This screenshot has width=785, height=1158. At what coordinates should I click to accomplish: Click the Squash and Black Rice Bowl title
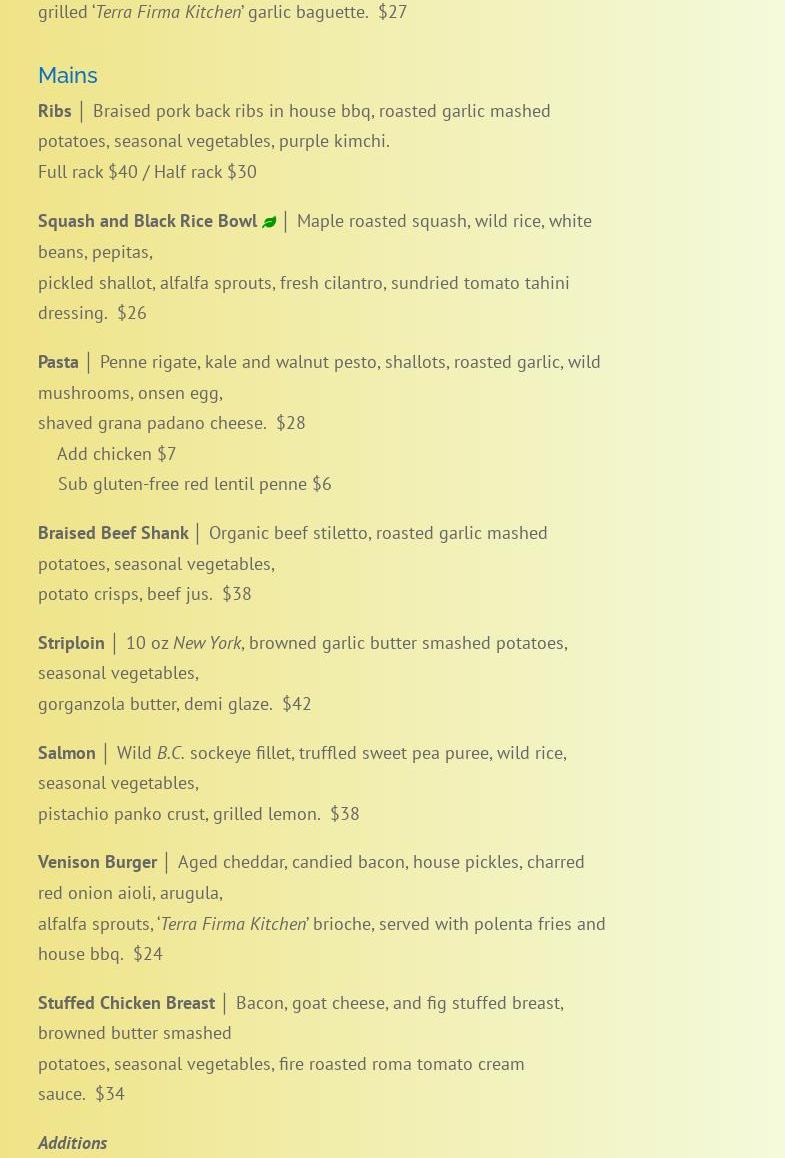click(147, 221)
